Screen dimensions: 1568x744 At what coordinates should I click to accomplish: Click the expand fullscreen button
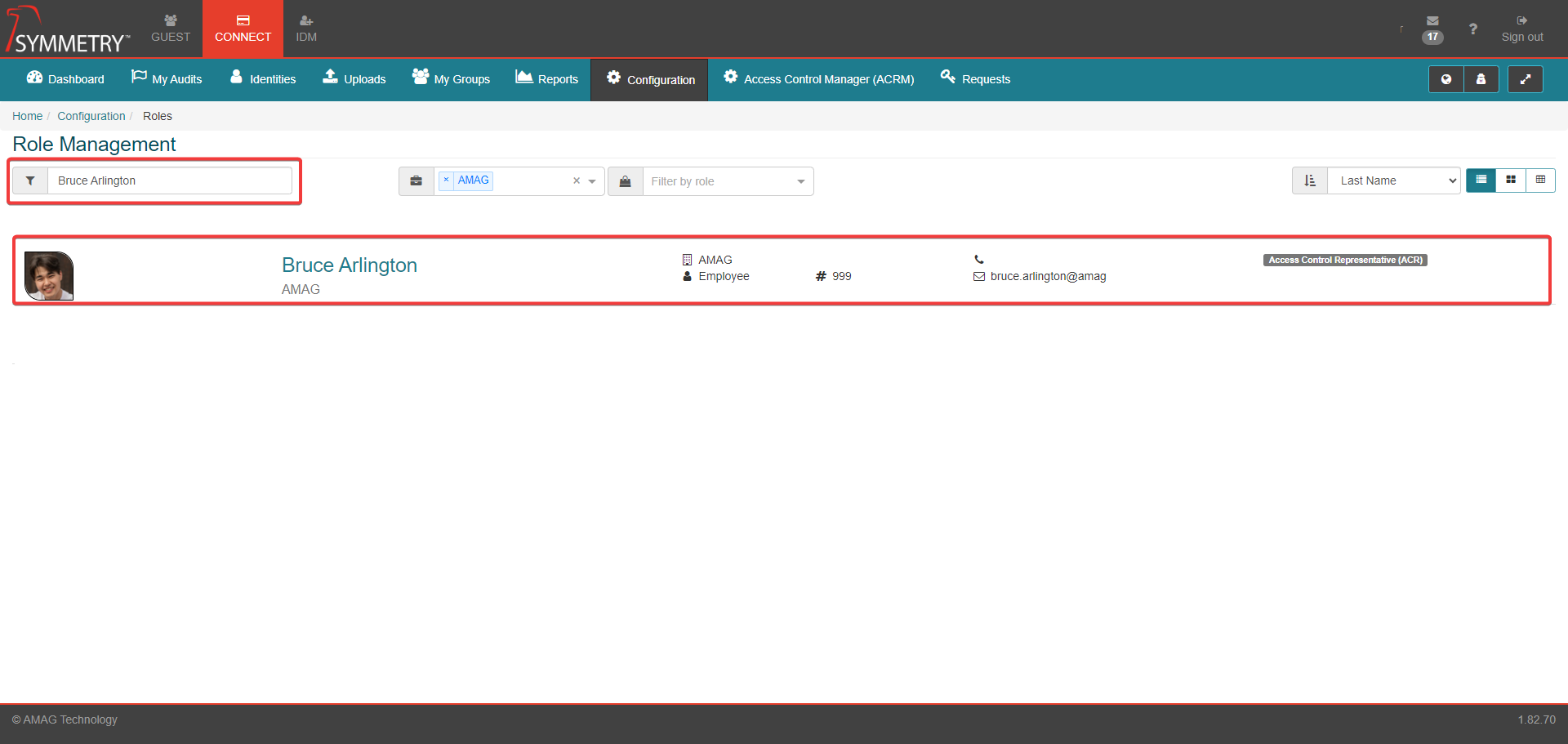[x=1525, y=79]
